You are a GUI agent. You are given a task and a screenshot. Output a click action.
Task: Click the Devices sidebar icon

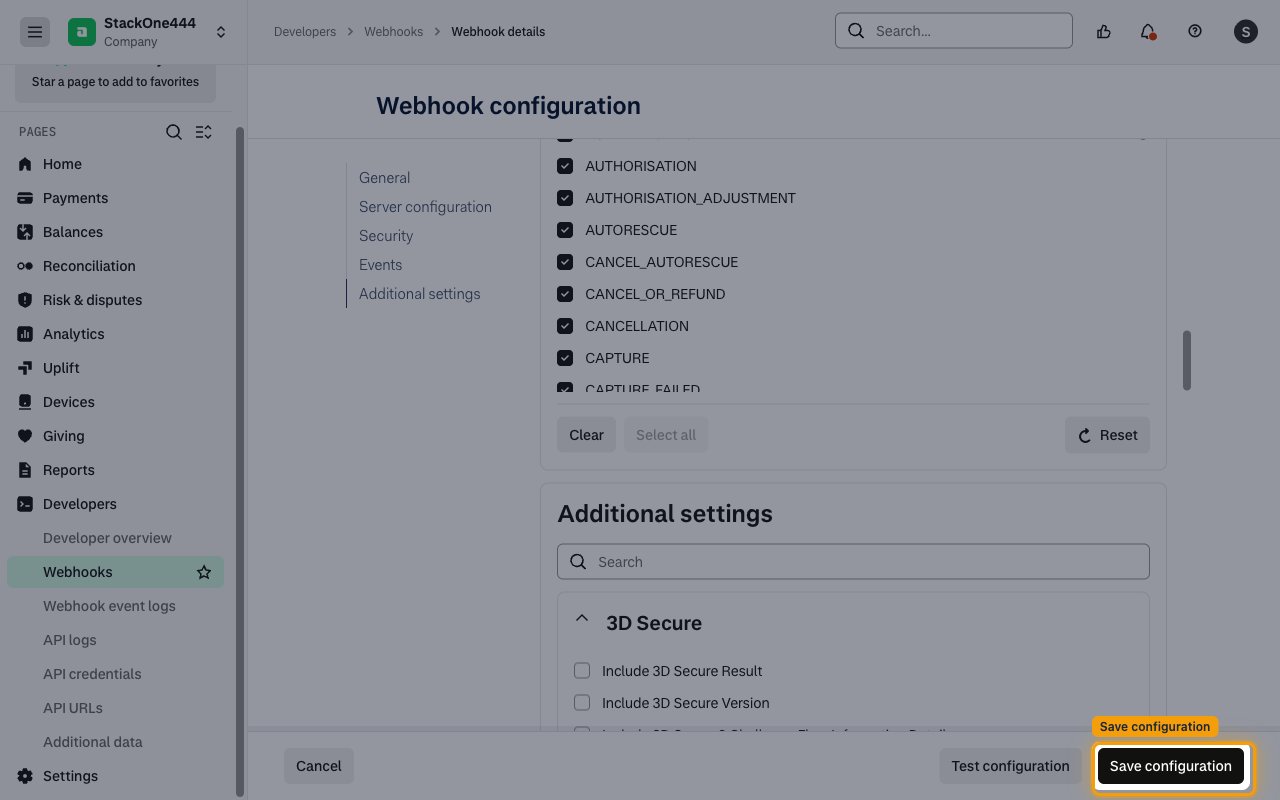[x=25, y=402]
